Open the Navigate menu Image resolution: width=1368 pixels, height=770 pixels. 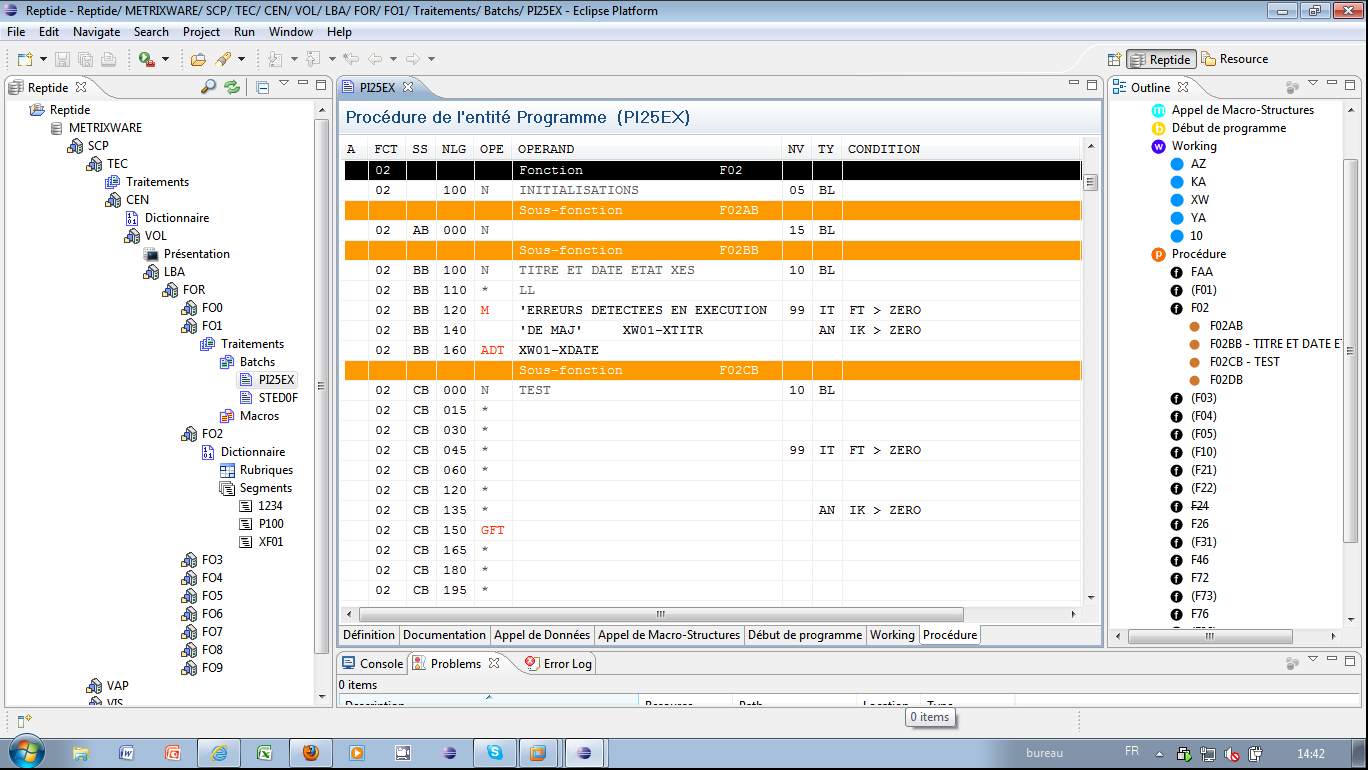pos(96,32)
